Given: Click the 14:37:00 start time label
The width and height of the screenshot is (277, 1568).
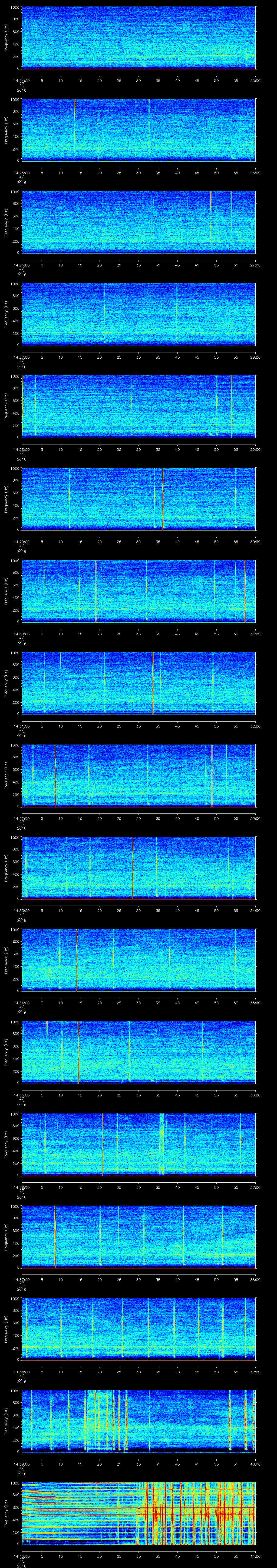Looking at the screenshot, I should [21, 1279].
